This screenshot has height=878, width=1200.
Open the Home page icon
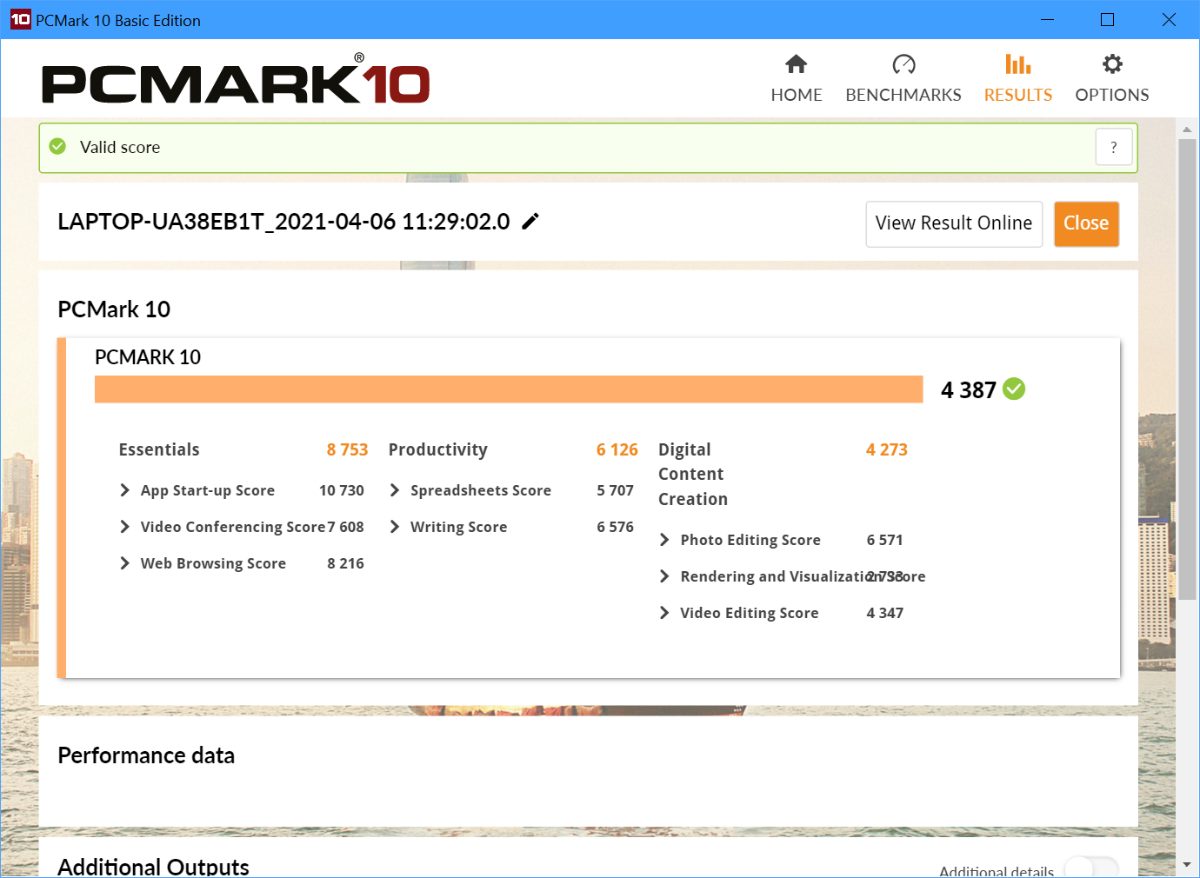click(796, 65)
